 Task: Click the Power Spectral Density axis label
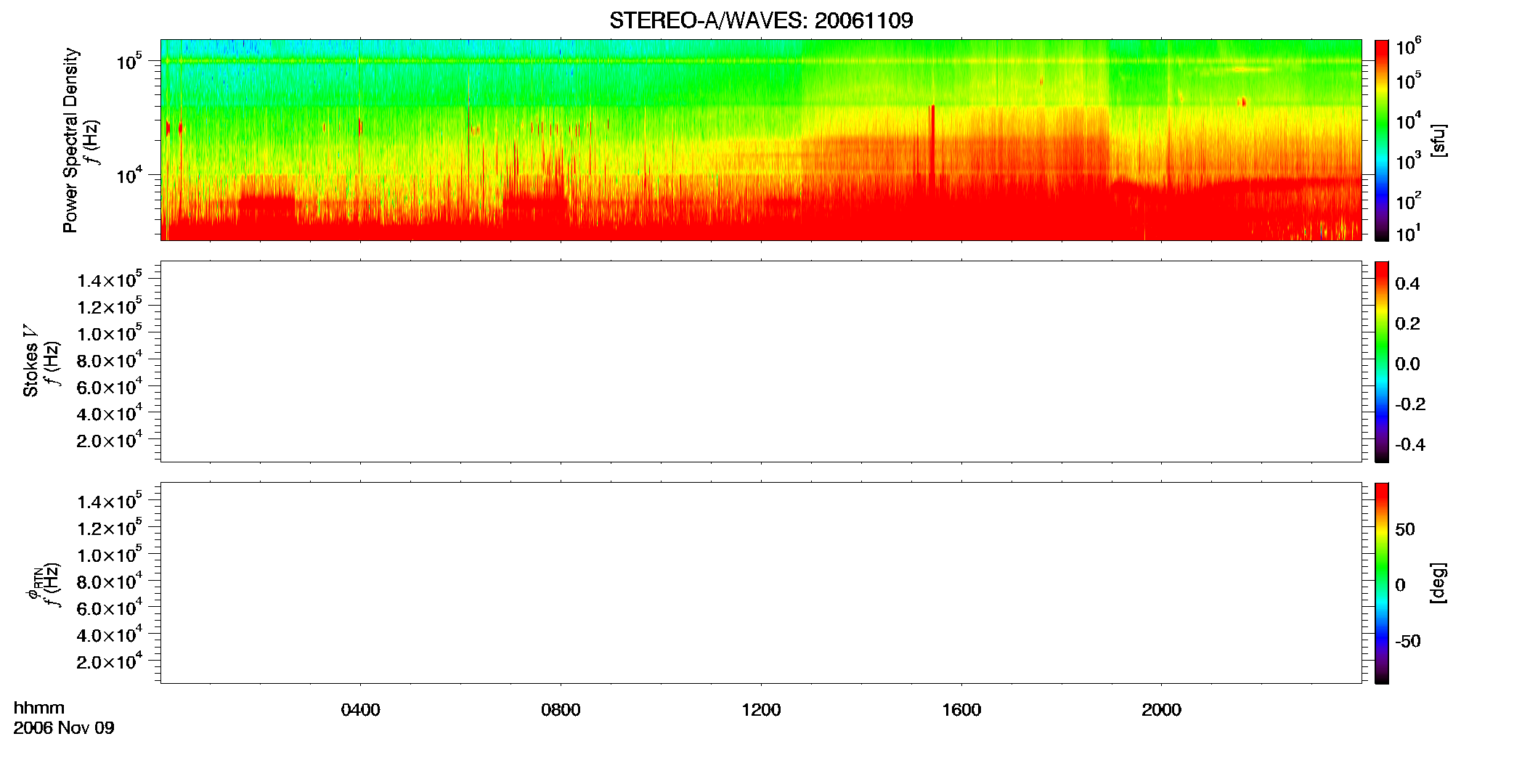click(x=70, y=140)
